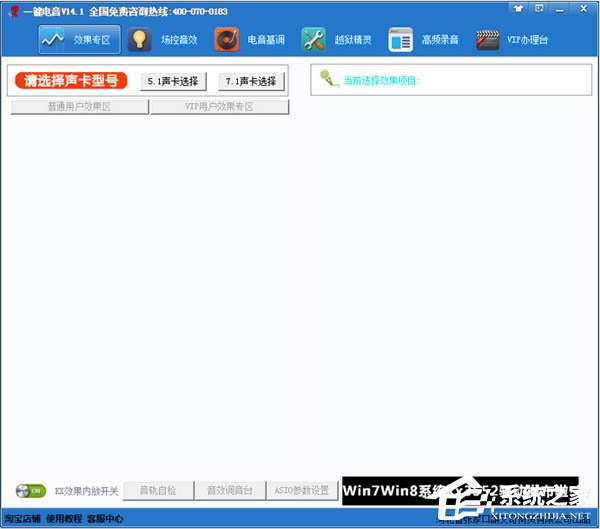Screen dimensions: 600x529
Task: Open ASIO参数设置 button
Action: [302, 490]
